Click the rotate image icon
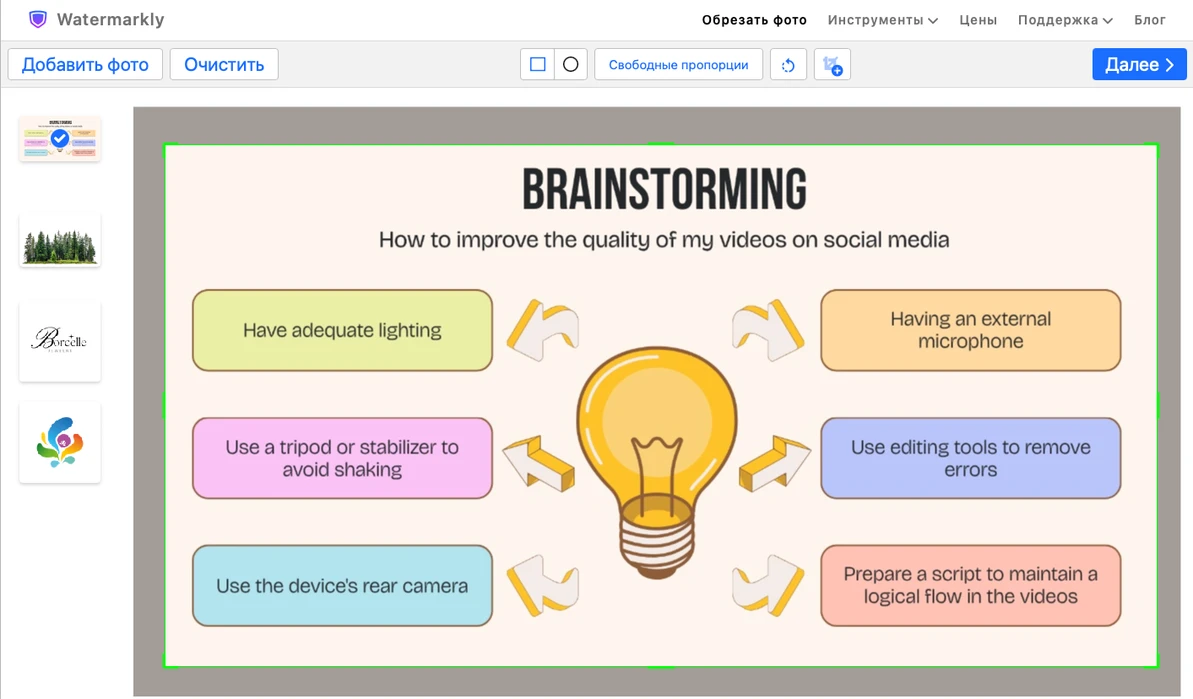 (x=788, y=65)
